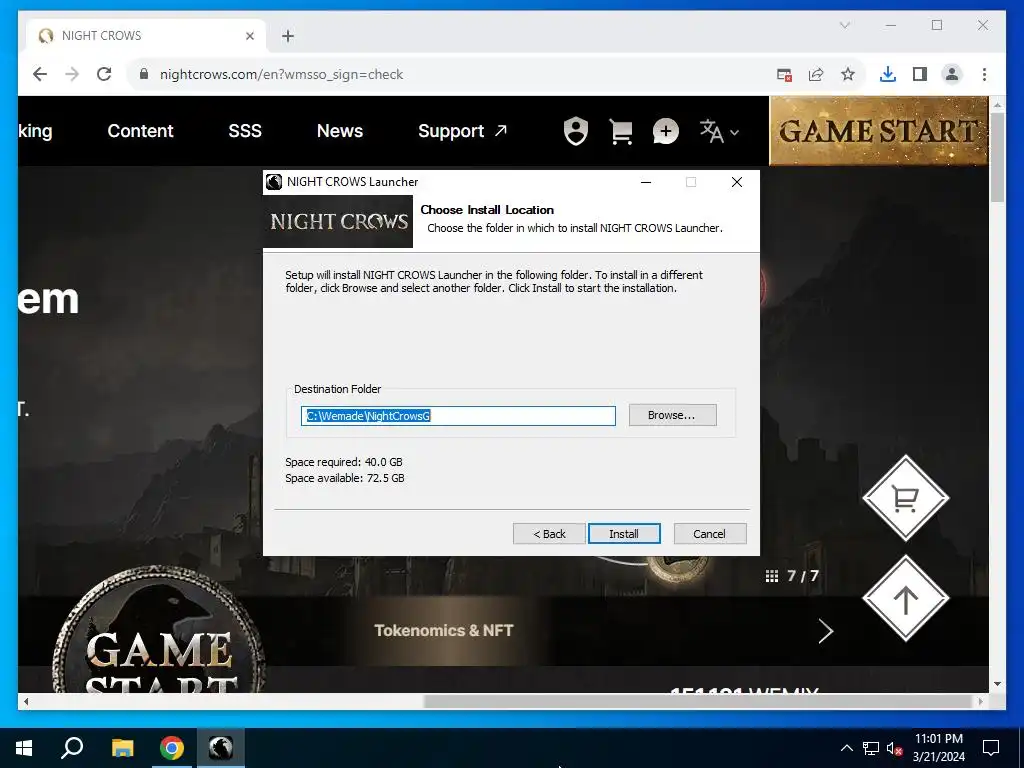Image resolution: width=1024 pixels, height=768 pixels.
Task: Click the next slide chevron arrow
Action: (825, 631)
